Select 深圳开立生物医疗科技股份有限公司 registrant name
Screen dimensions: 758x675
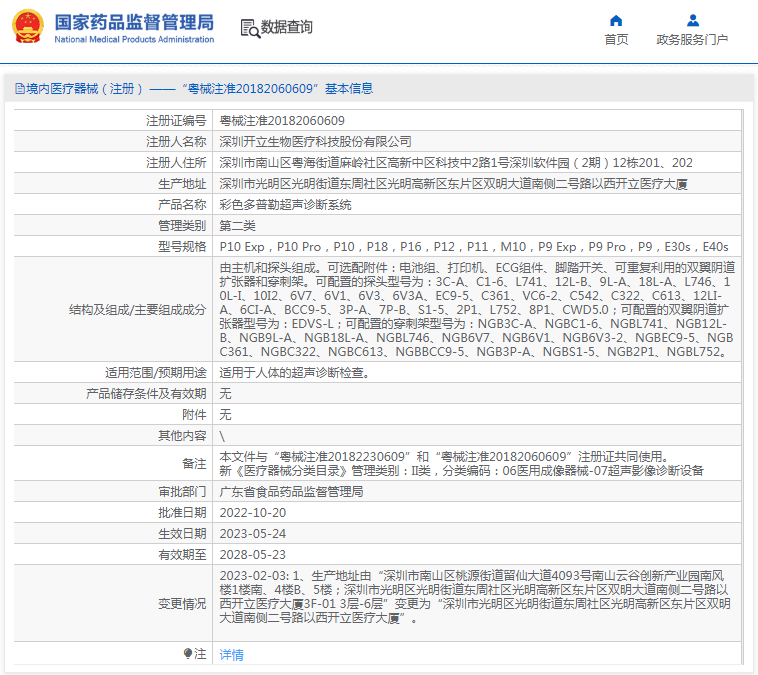click(x=315, y=142)
